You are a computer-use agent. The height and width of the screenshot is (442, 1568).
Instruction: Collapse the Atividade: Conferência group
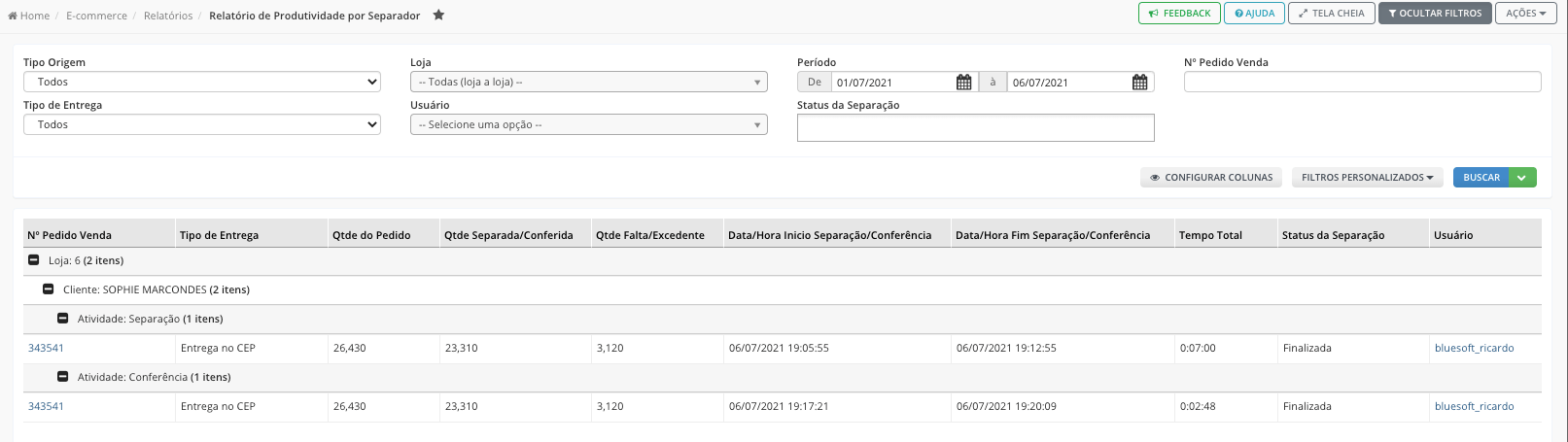63,377
